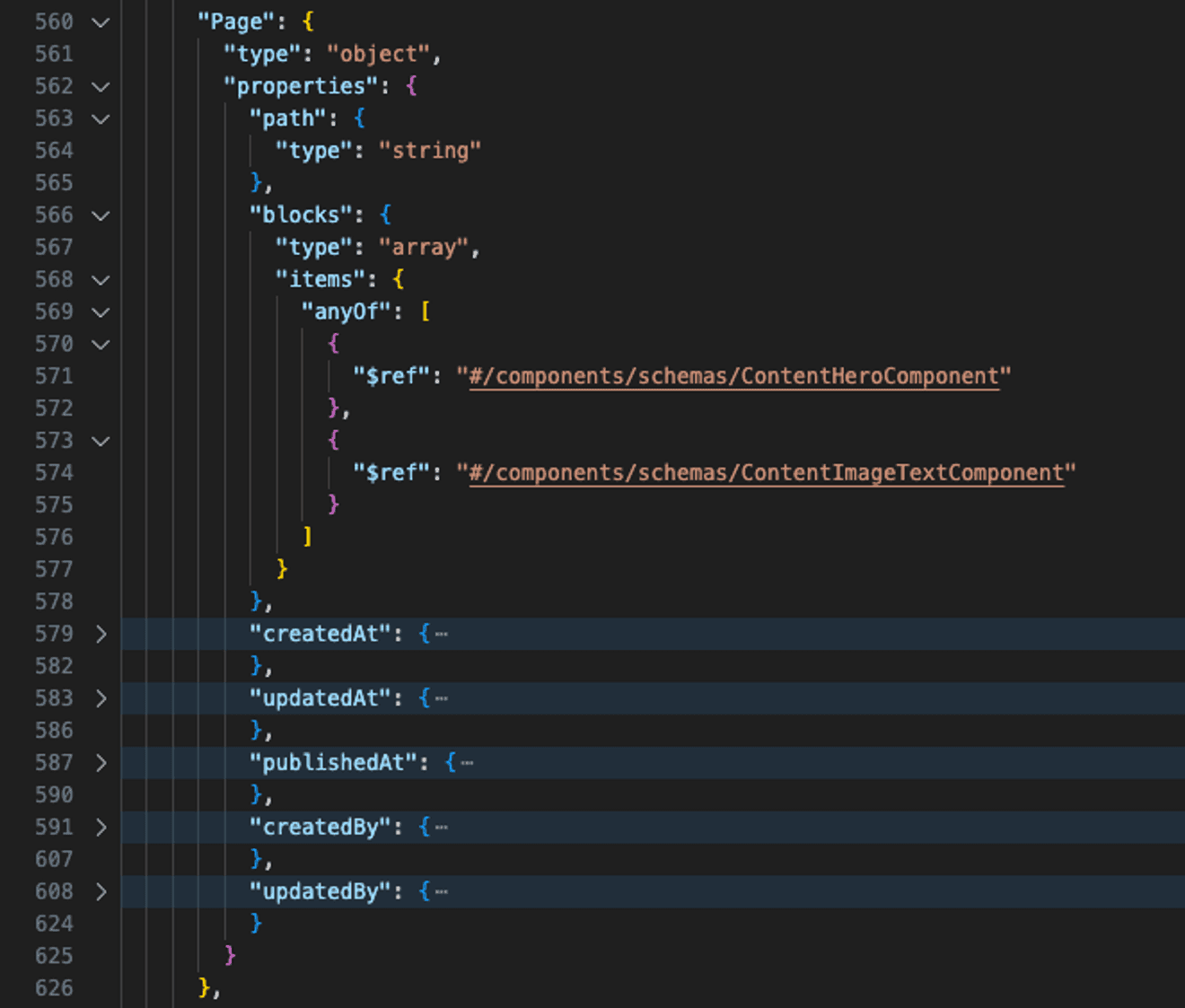Click line number 561 in the gutter
This screenshot has height=1008, width=1185.
click(54, 54)
